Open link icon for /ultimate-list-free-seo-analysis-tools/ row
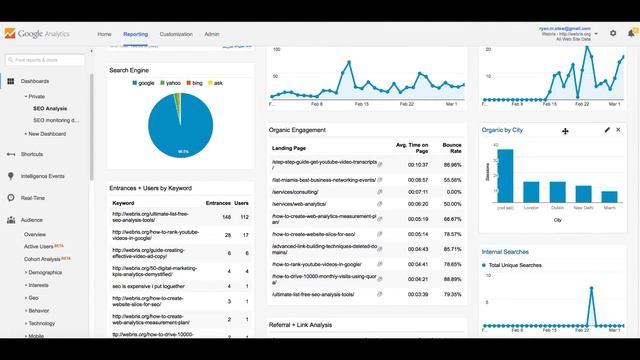 (x=380, y=294)
